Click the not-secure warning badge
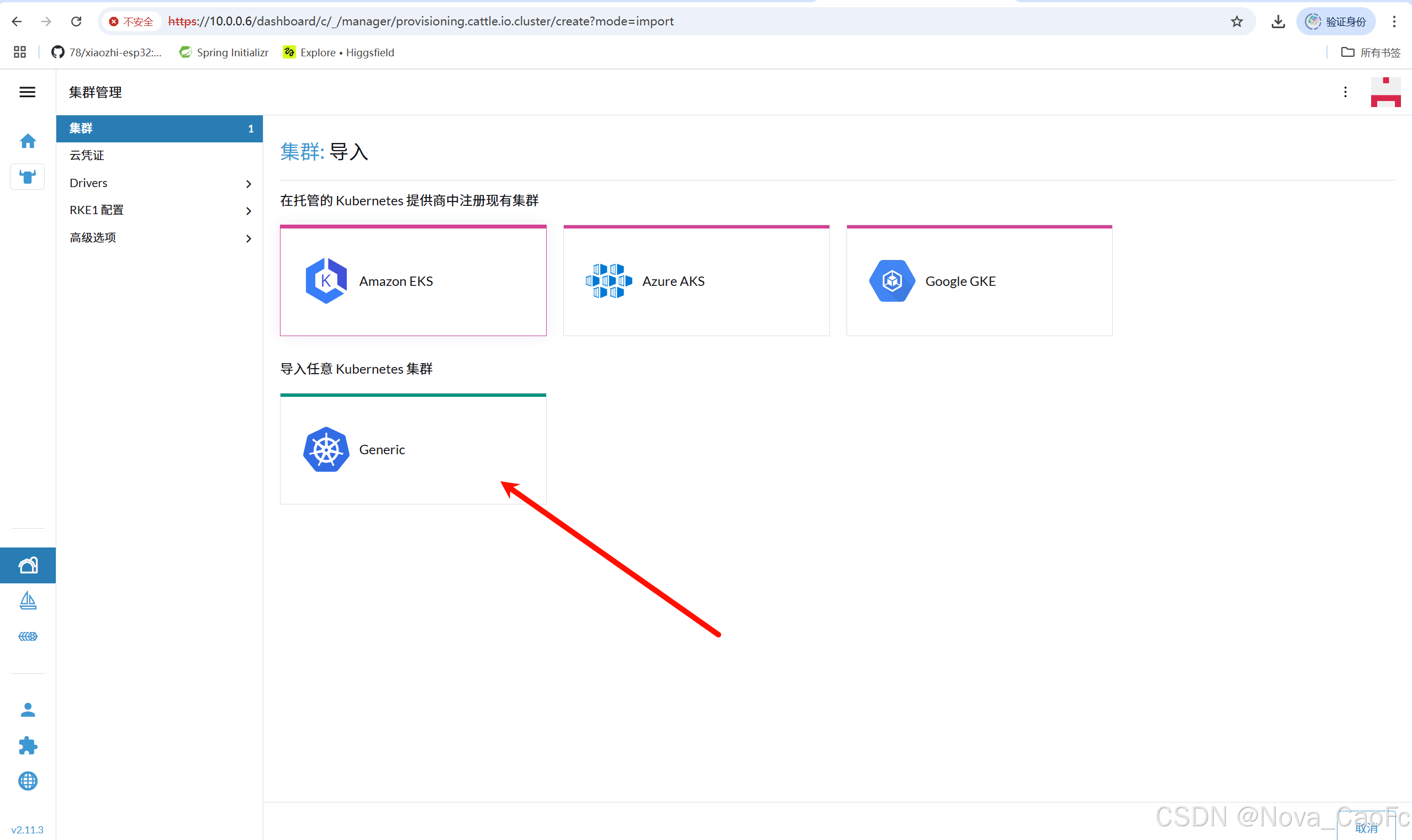 (131, 22)
